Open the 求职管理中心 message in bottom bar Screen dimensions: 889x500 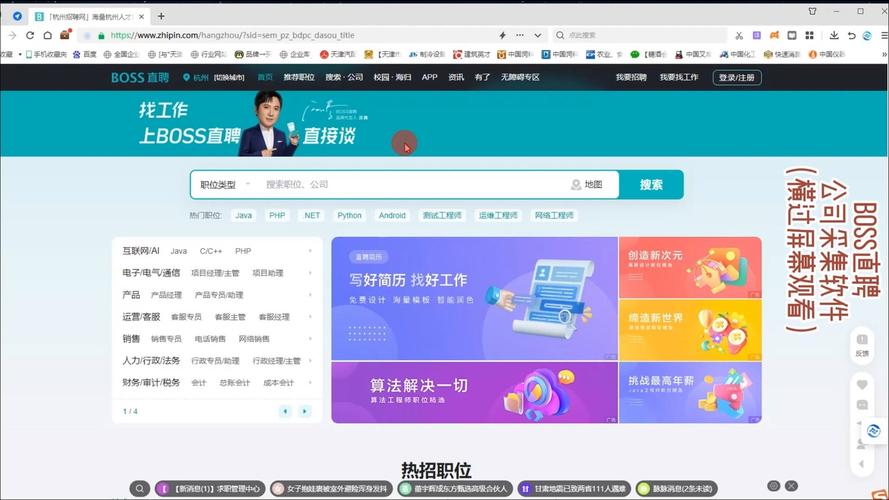(x=209, y=488)
